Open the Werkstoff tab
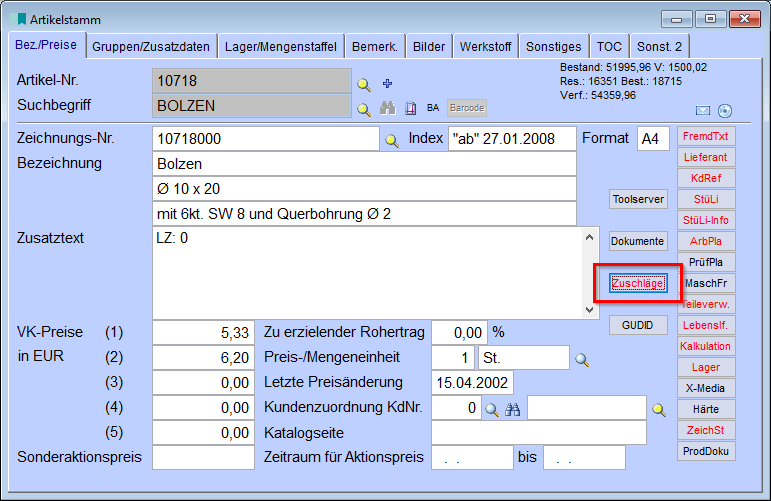 pos(485,47)
